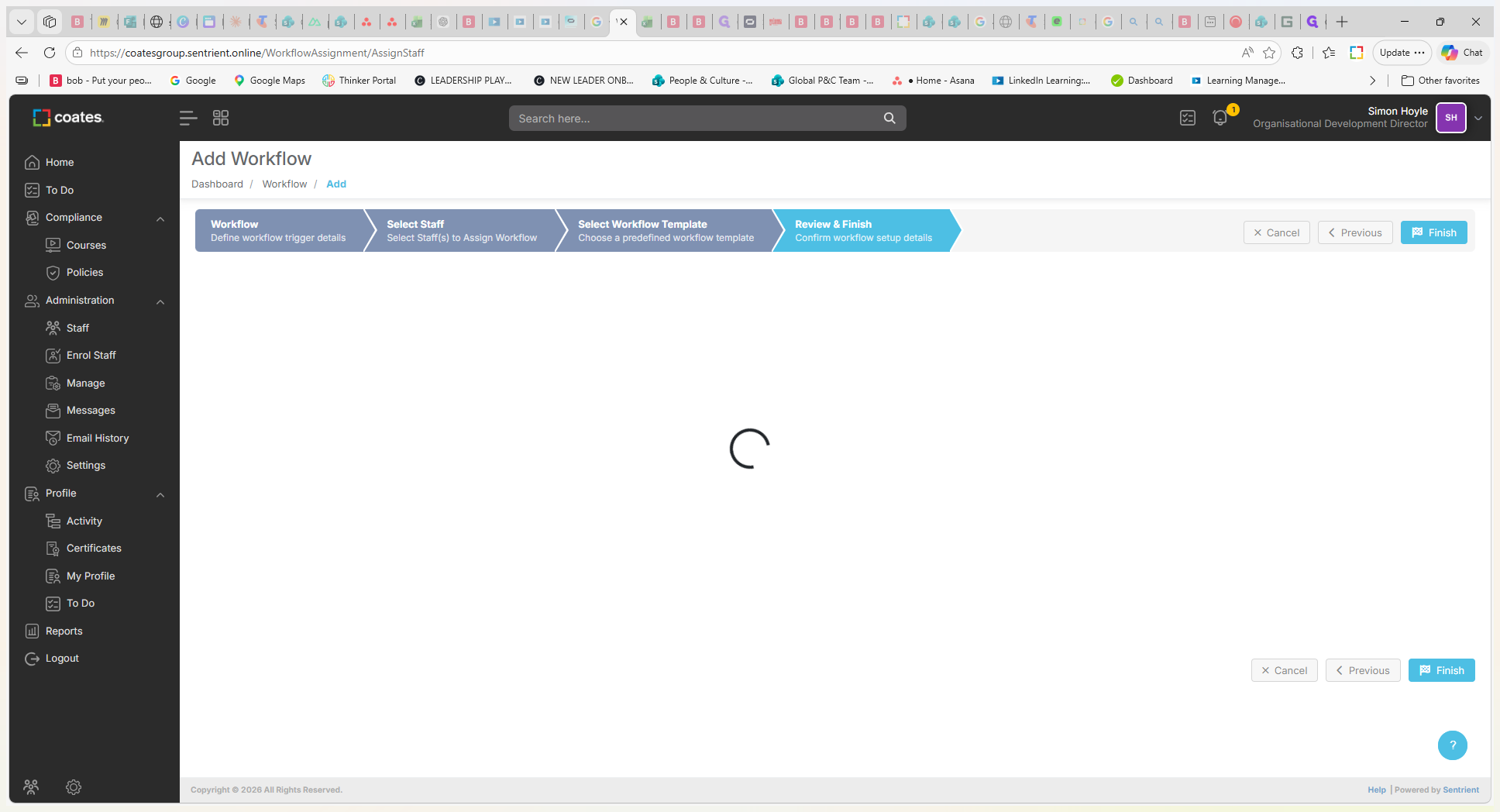1500x812 pixels.
Task: Open Enrol Staff page
Action: click(91, 355)
